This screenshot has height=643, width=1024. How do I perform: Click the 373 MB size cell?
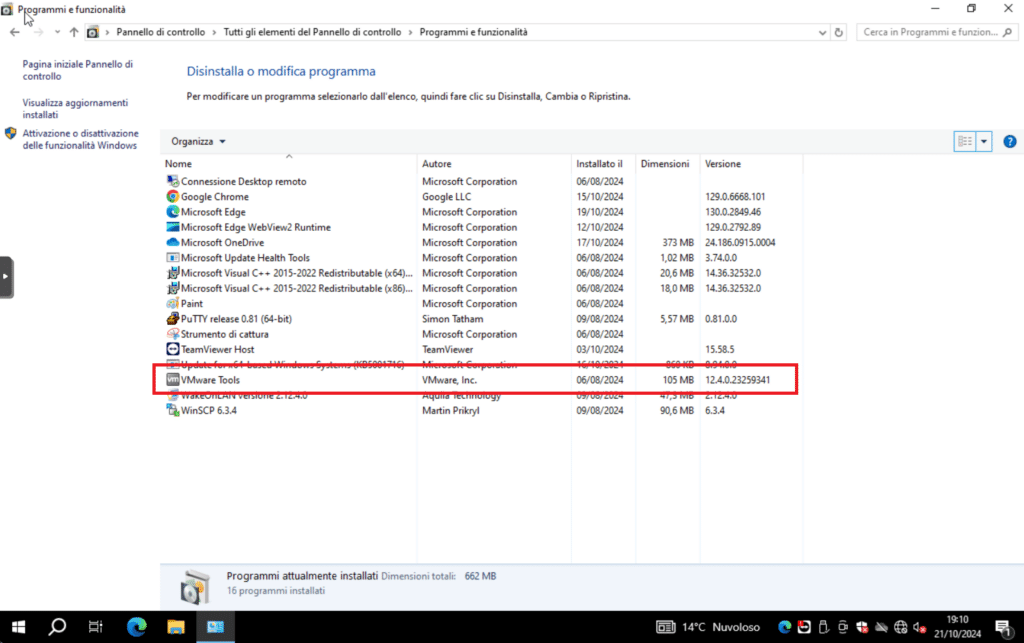click(678, 242)
